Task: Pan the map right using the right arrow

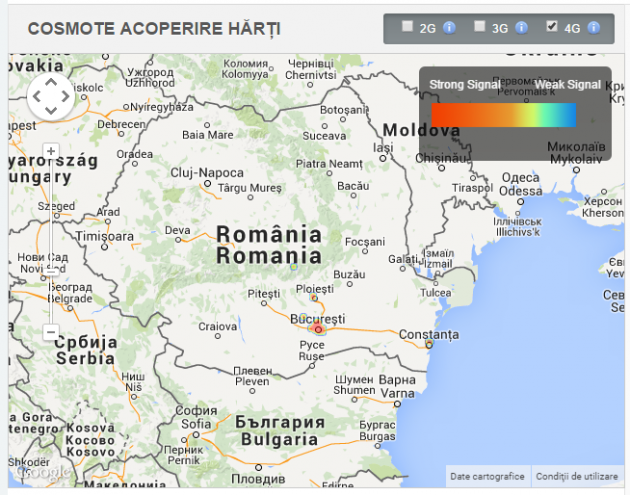Action: (64, 97)
